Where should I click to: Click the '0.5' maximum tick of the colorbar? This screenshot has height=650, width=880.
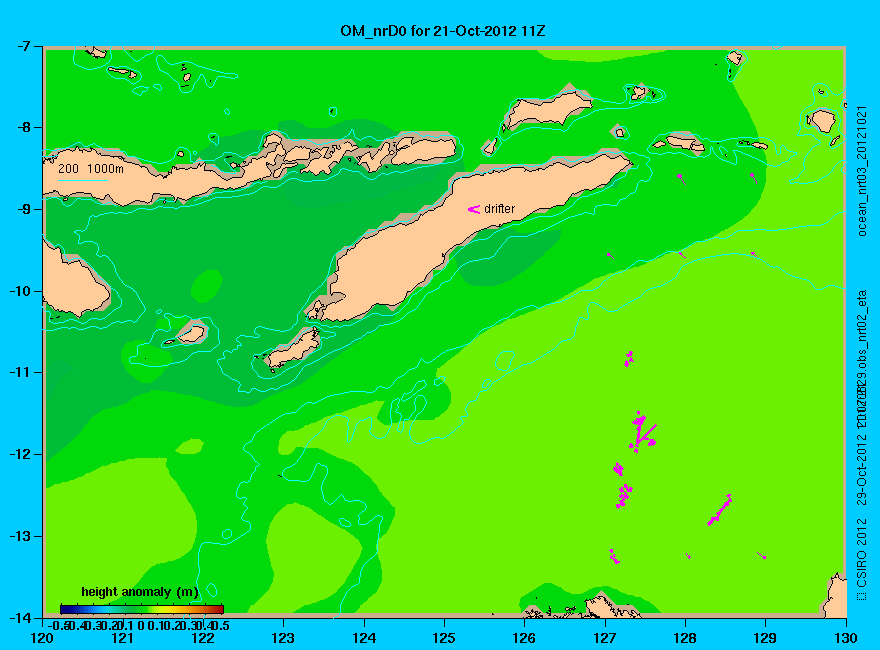[219, 625]
